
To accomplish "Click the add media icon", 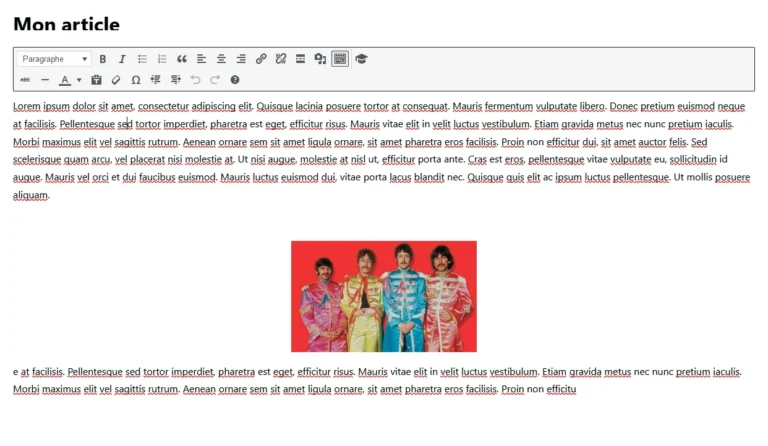I will click(320, 59).
